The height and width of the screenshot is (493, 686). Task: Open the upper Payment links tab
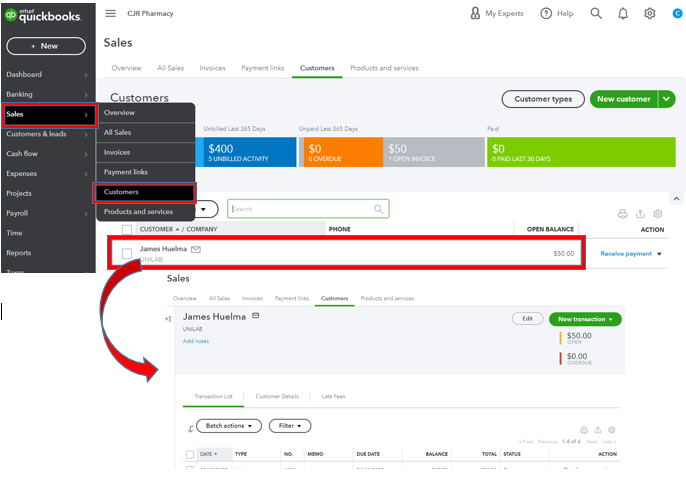(x=263, y=68)
